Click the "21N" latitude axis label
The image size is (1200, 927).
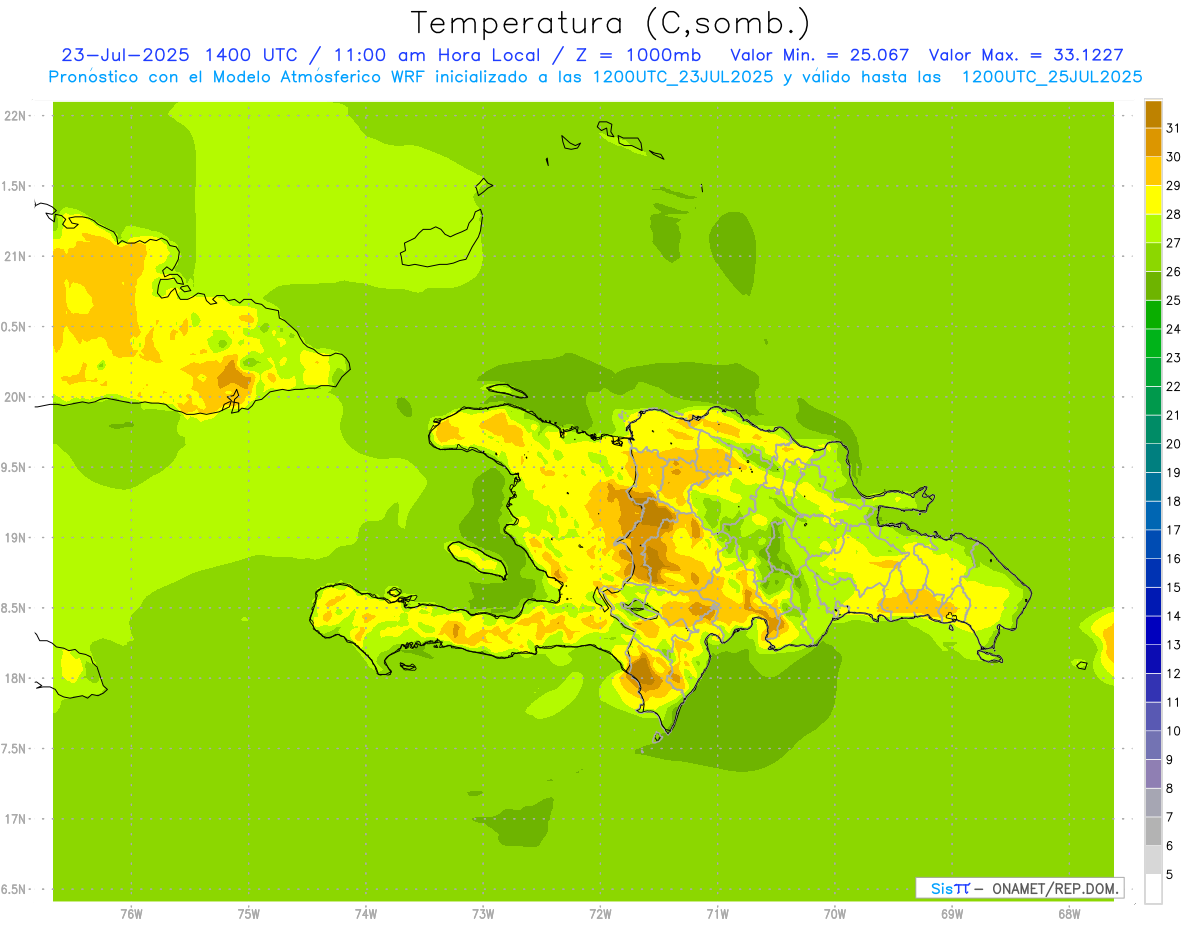16,256
